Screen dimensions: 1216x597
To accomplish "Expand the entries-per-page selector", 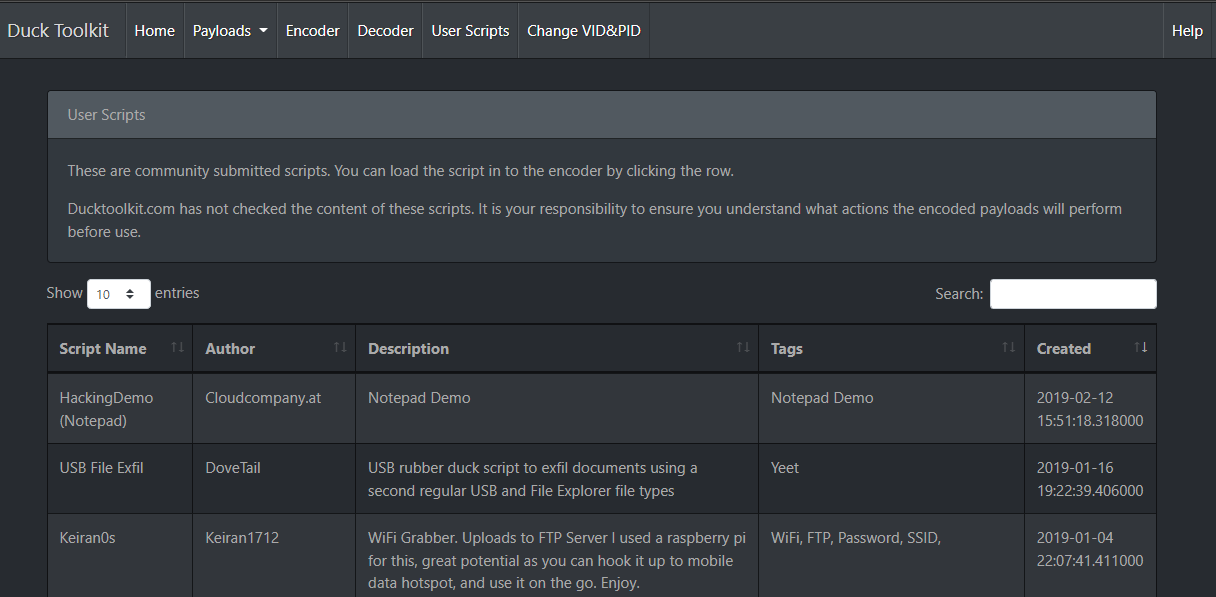I will click(119, 294).
